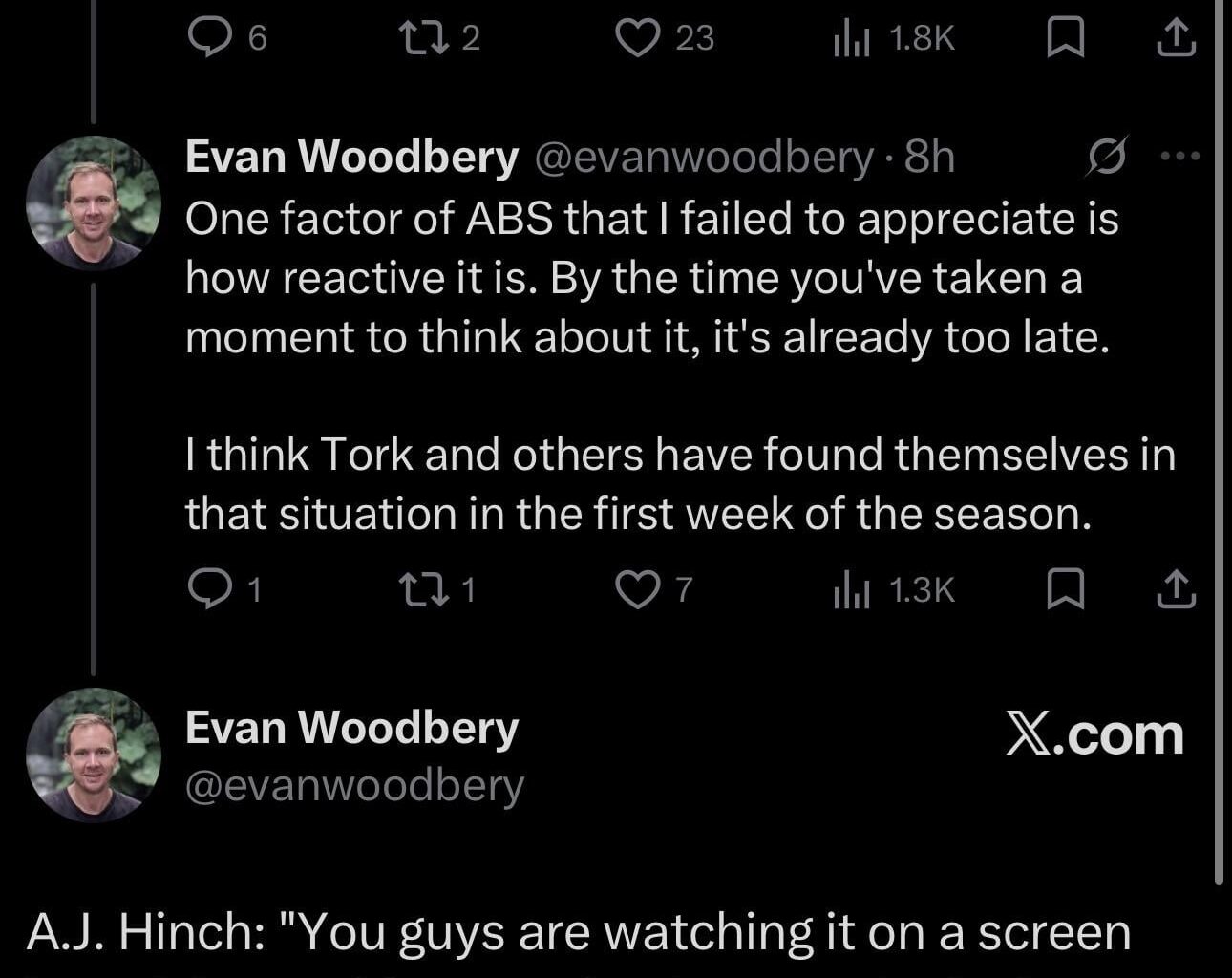Viewport: 1232px width, 978px height.
Task: Open the share menu on the top tweet
Action: click(1175, 38)
